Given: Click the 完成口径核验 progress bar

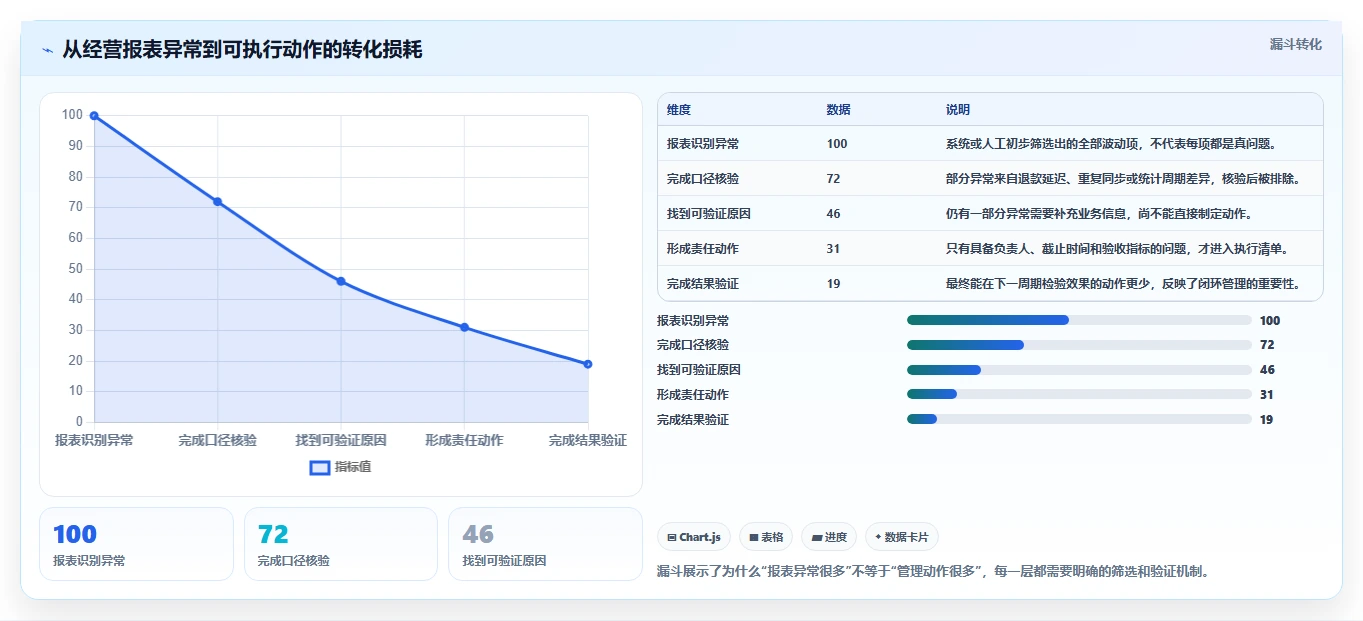Looking at the screenshot, I should tap(1079, 345).
